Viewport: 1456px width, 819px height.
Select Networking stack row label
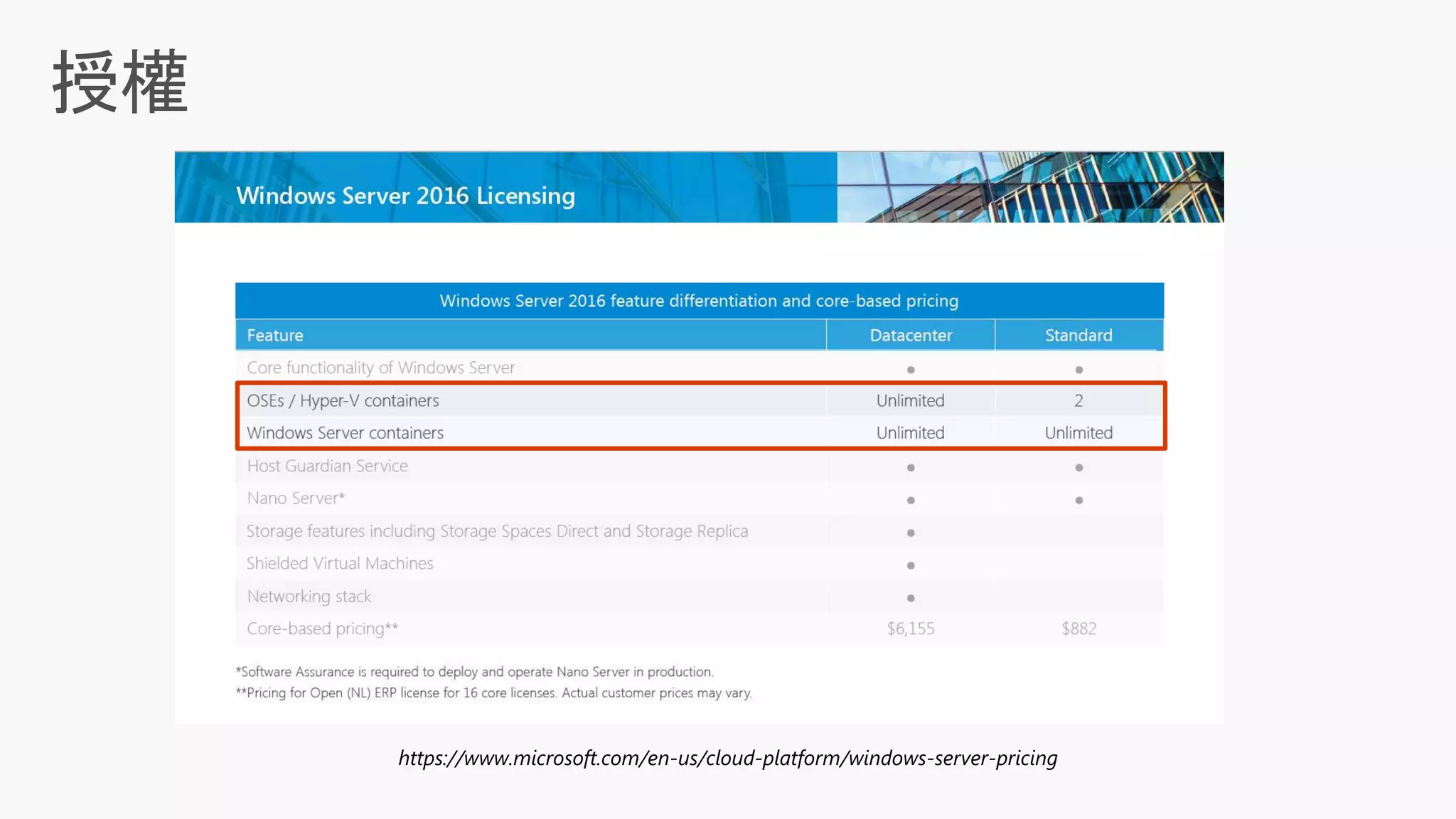[x=309, y=596]
